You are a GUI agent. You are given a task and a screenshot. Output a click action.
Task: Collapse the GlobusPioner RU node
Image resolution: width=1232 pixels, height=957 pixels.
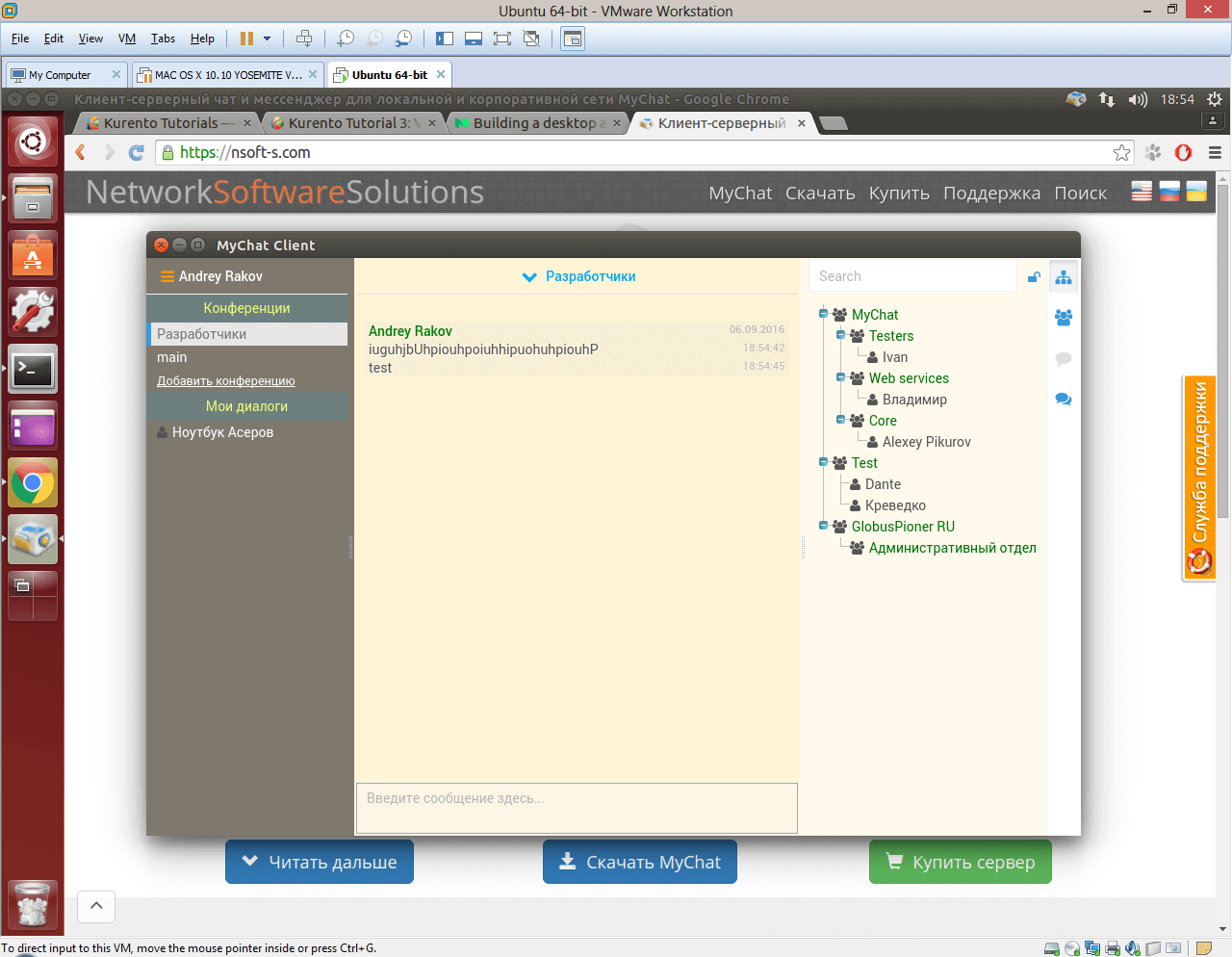[823, 525]
